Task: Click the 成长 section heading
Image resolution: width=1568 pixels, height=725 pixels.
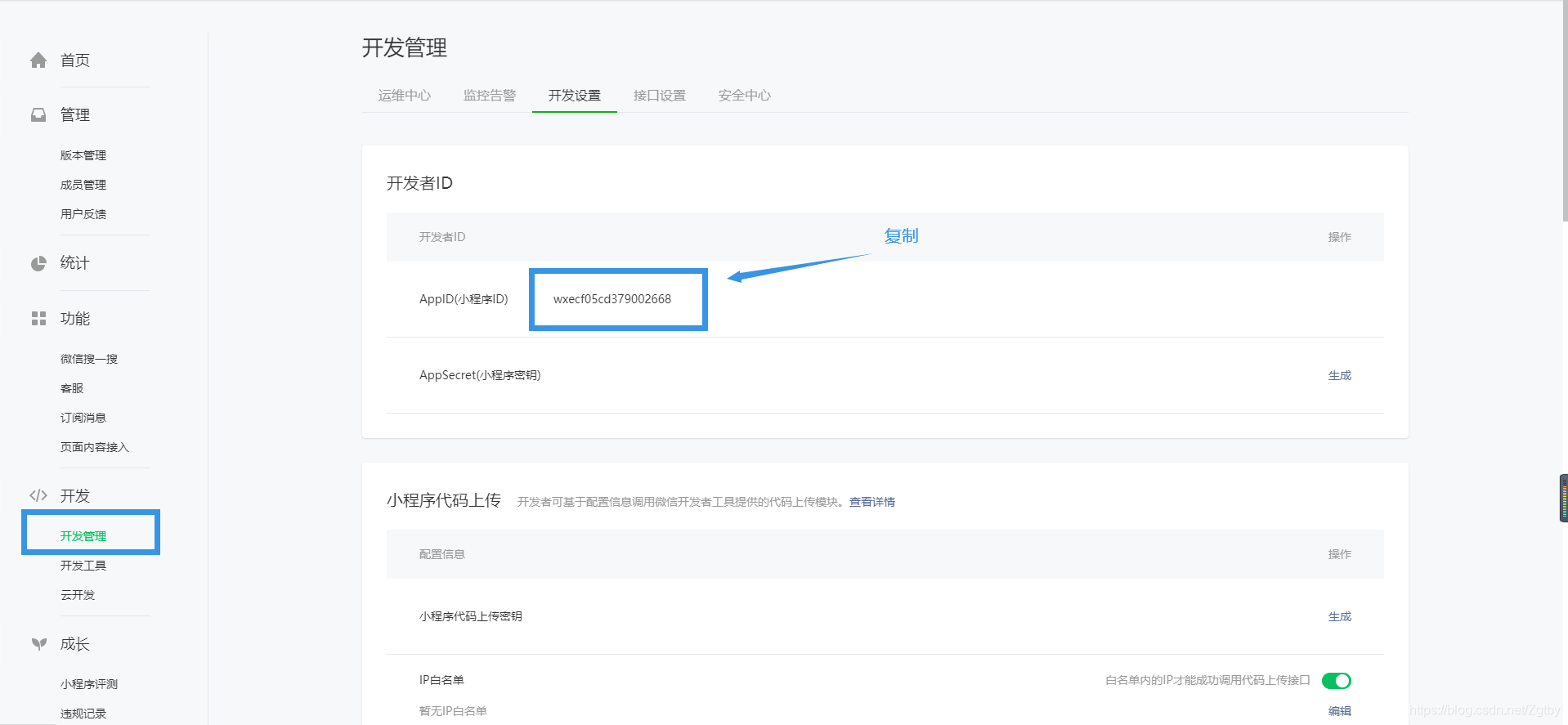Action: (75, 644)
